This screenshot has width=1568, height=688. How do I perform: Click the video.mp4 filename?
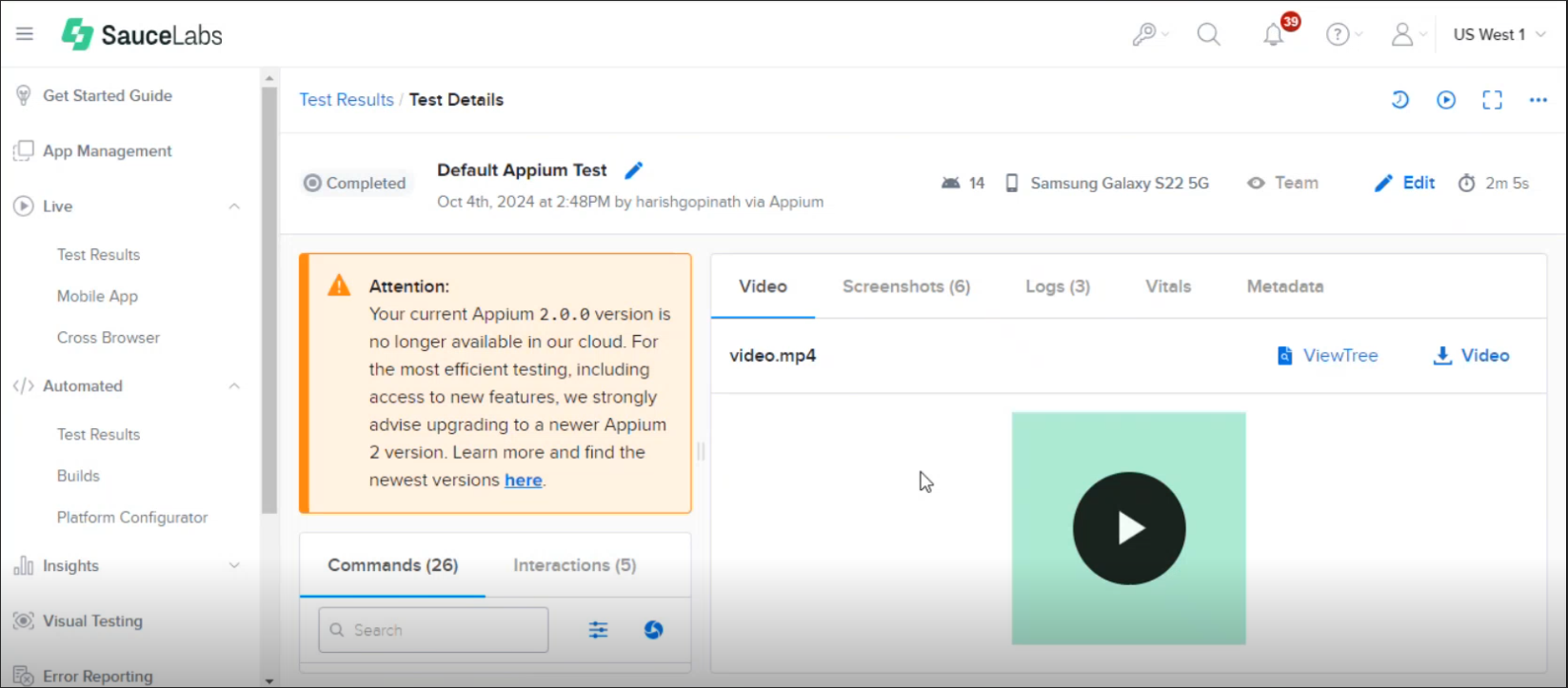point(773,356)
